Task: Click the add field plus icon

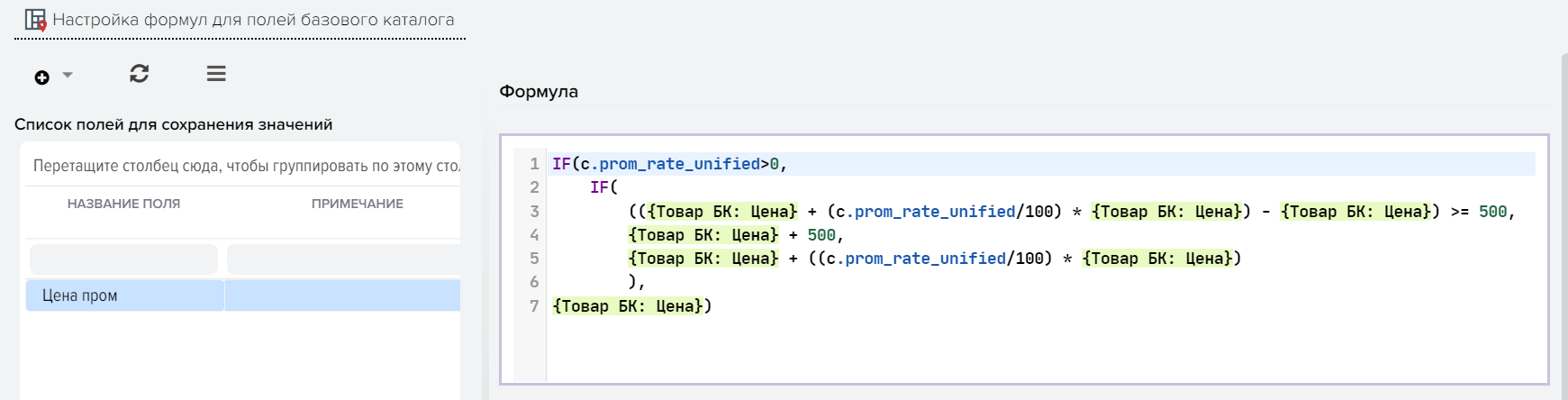Action: pos(41,77)
